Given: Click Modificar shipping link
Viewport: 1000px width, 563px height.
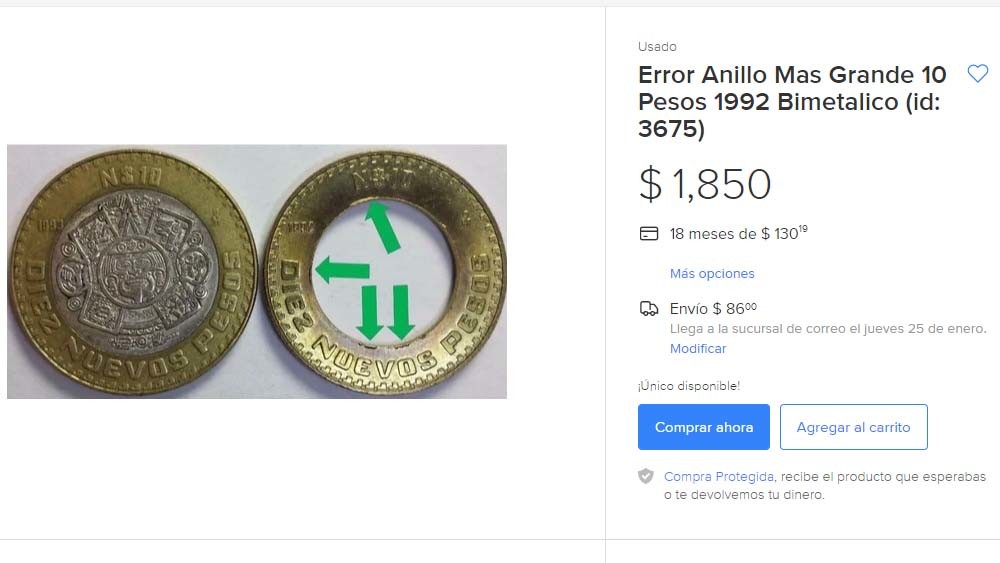Looking at the screenshot, I should (x=698, y=349).
